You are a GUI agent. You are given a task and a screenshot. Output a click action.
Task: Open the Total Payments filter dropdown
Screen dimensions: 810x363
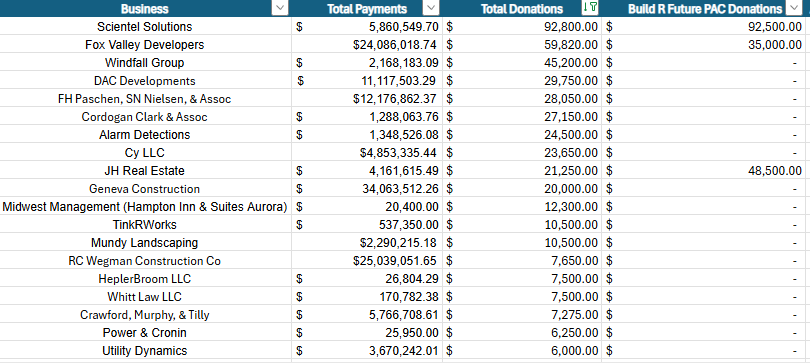pos(431,8)
